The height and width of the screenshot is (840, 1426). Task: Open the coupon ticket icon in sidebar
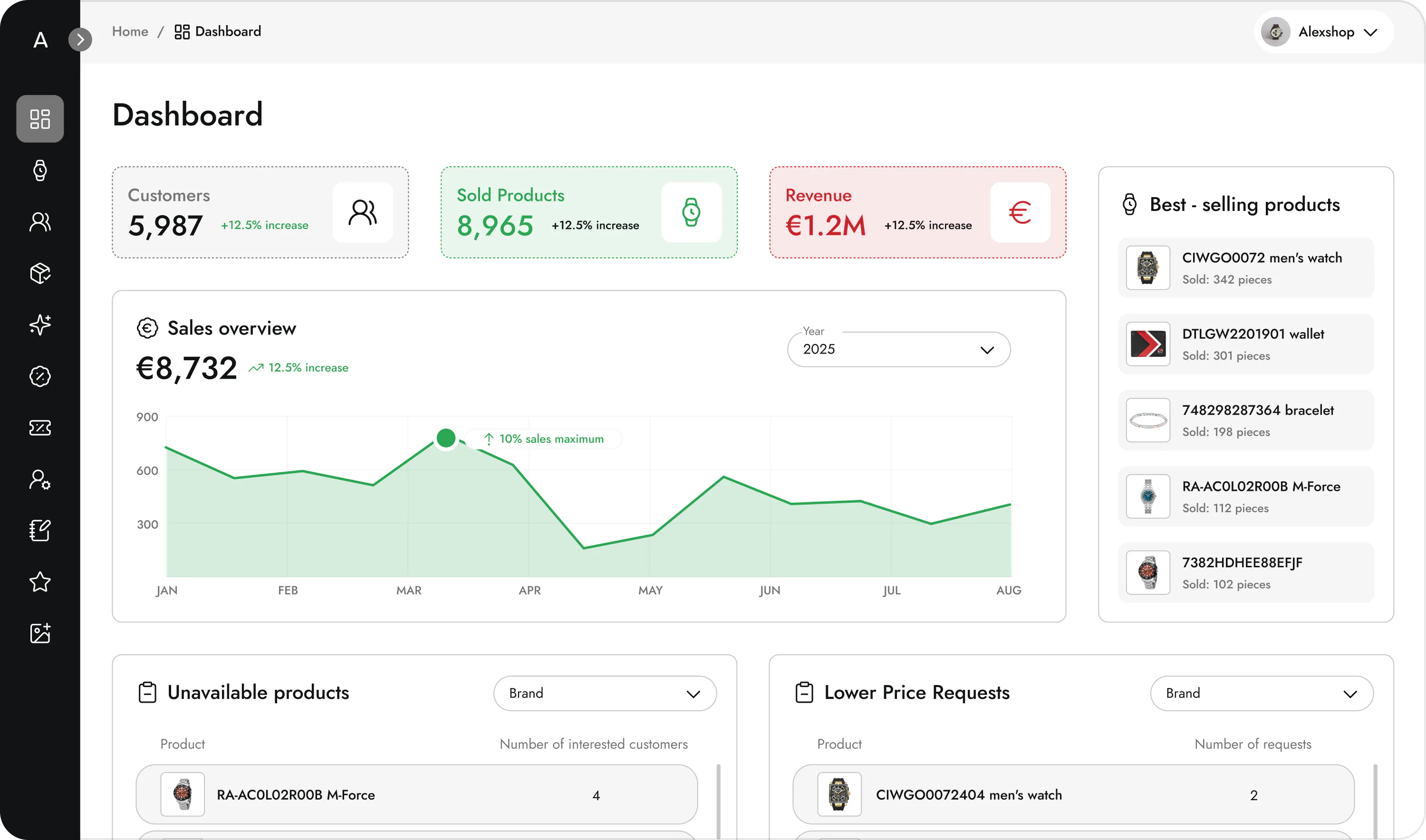tap(39, 428)
